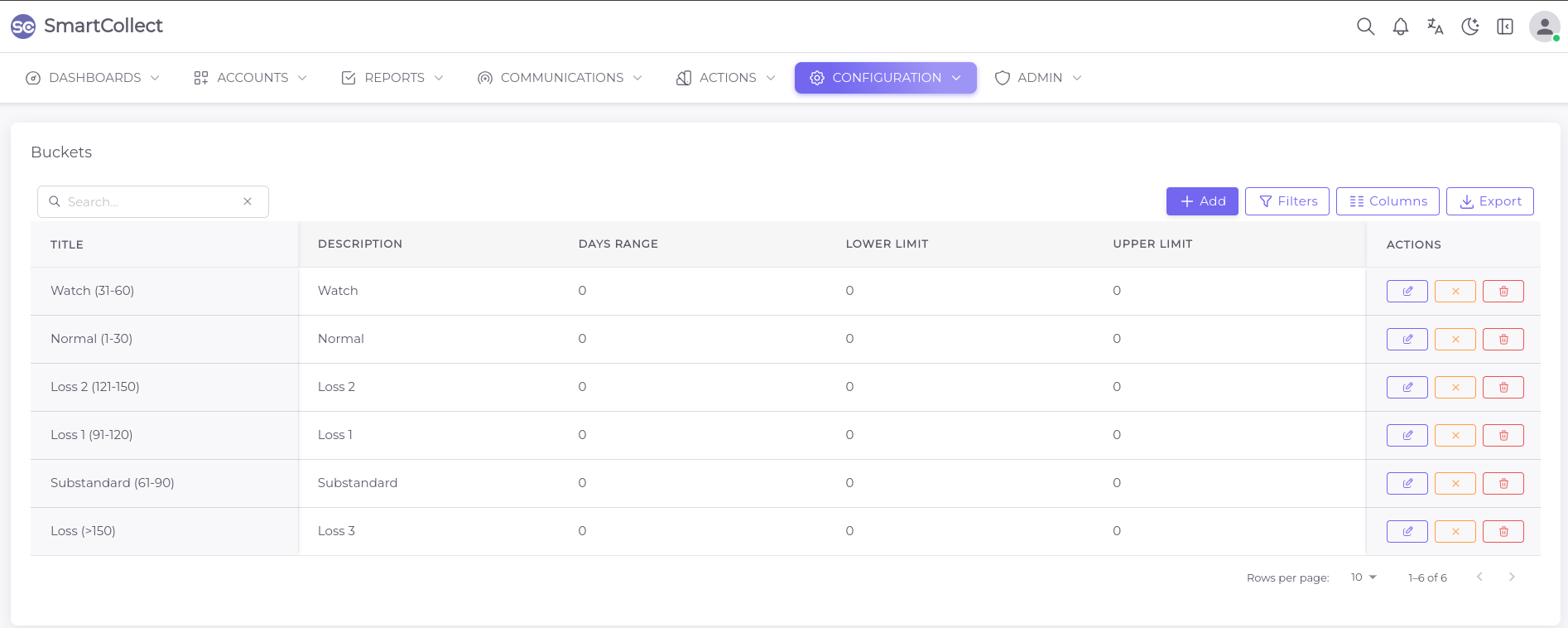This screenshot has height=628, width=1568.
Task: Clear the search field with X icon
Action: [248, 201]
